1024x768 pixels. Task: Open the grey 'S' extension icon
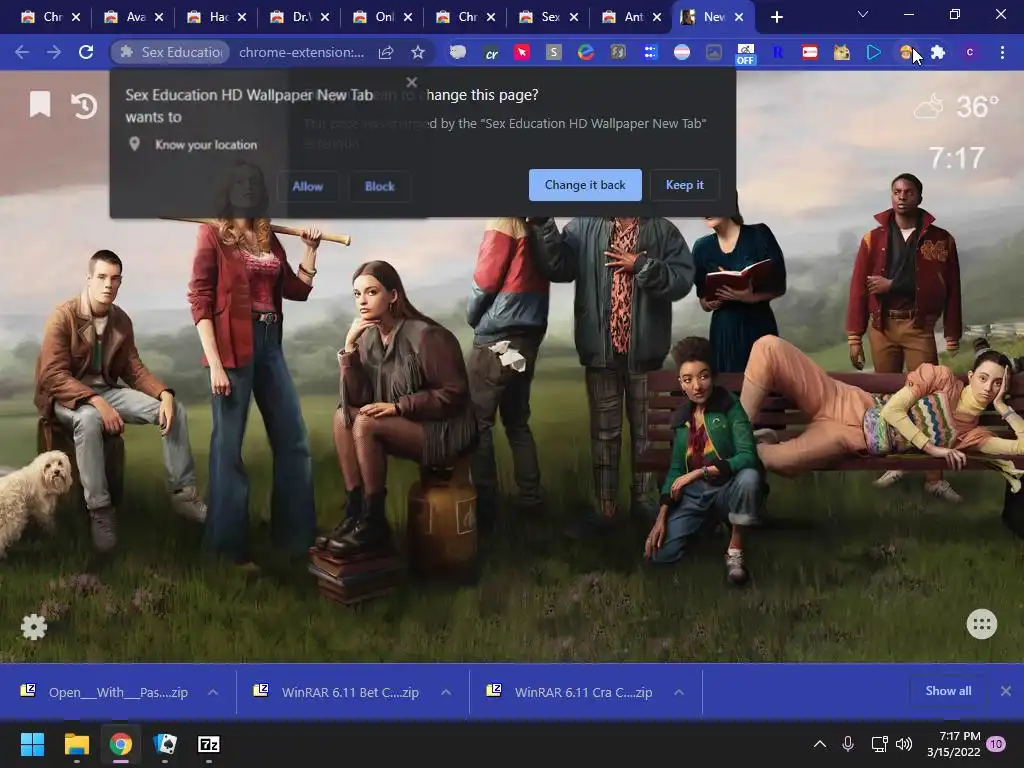coord(554,52)
